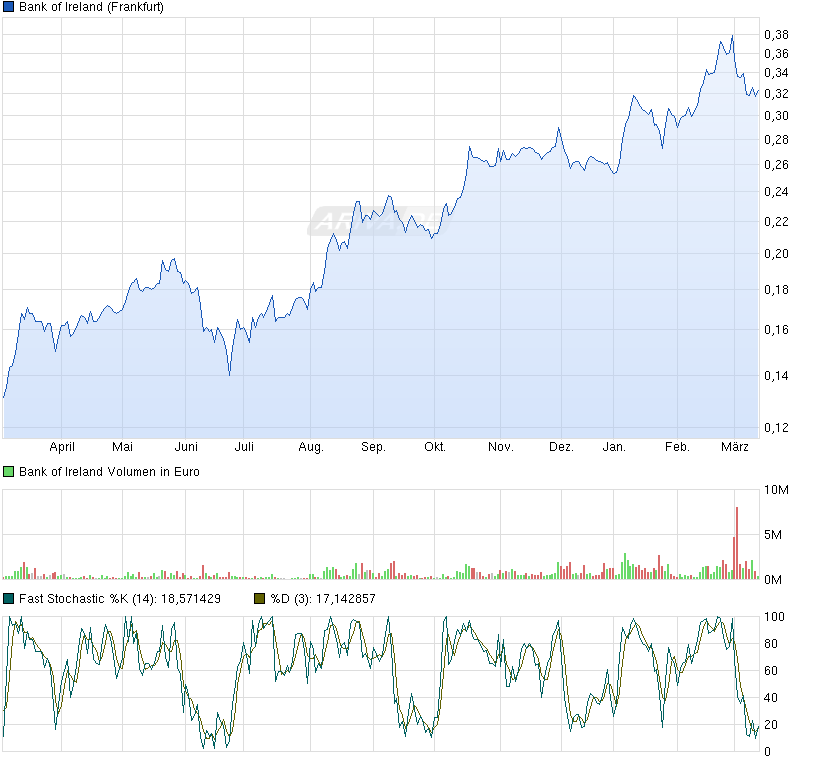The image size is (817, 765).
Task: Click the 0,32 price axis value
Action: [x=776, y=94]
